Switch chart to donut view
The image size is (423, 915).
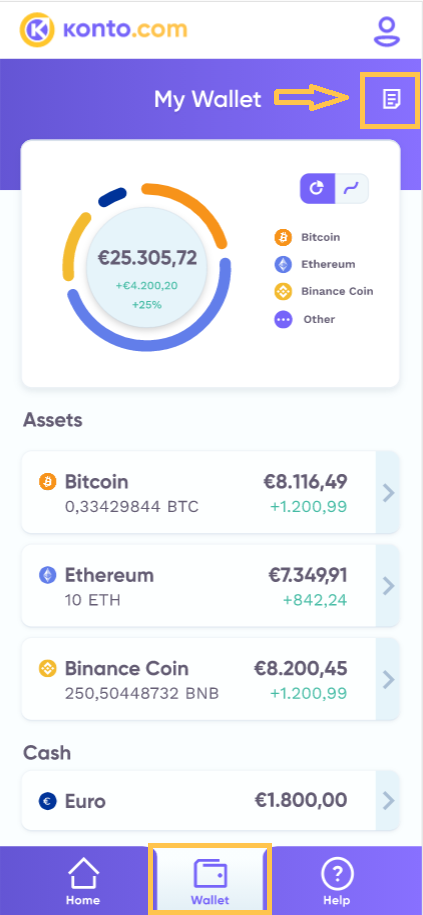317,188
